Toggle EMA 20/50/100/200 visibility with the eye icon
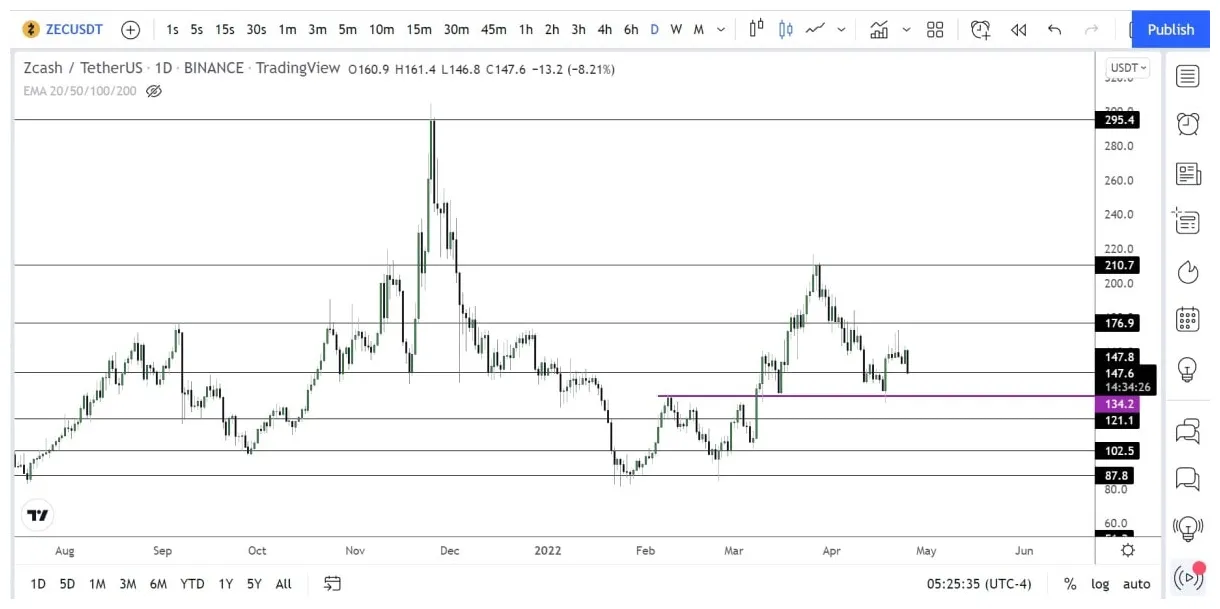Viewport: 1220px width, 609px height. coord(154,91)
